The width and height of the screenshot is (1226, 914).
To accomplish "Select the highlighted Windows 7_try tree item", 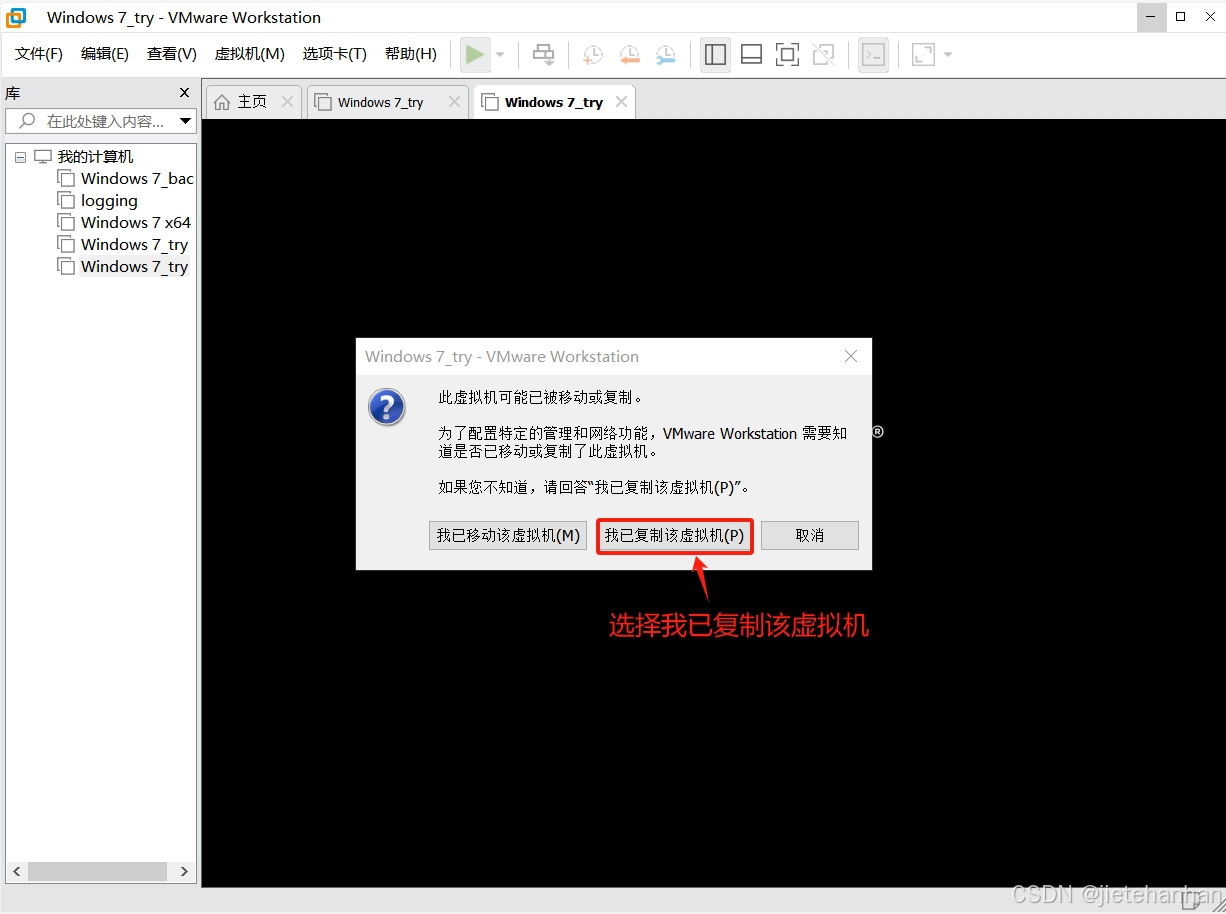I will point(134,267).
